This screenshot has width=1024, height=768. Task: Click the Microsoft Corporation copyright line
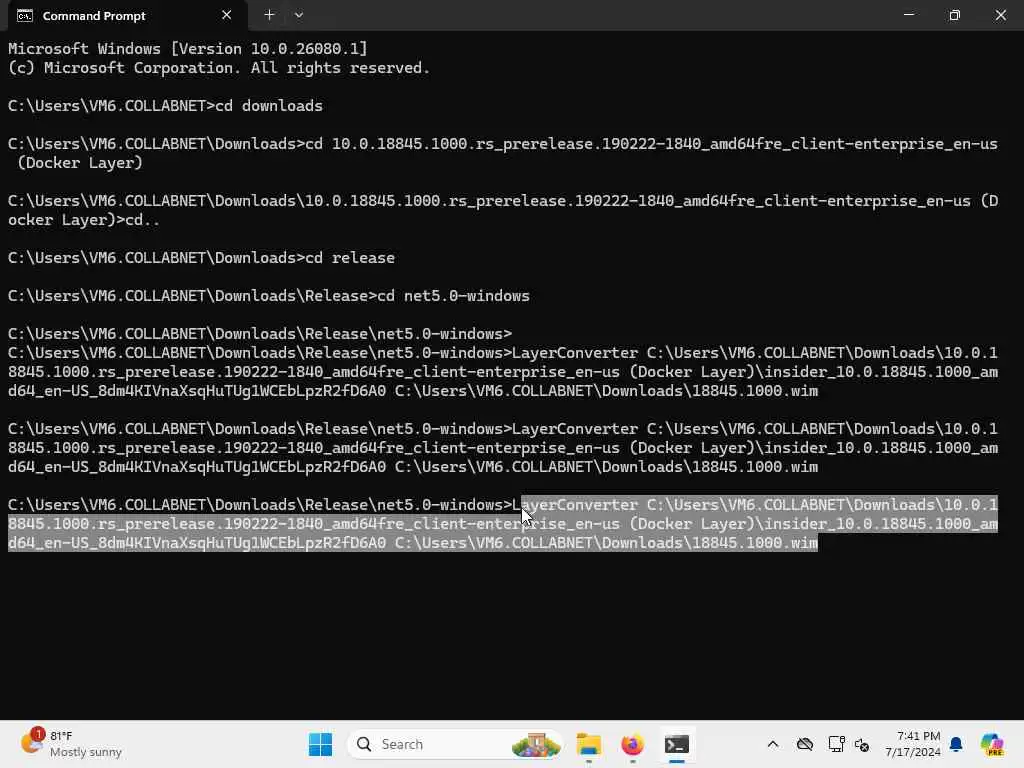[x=219, y=68]
